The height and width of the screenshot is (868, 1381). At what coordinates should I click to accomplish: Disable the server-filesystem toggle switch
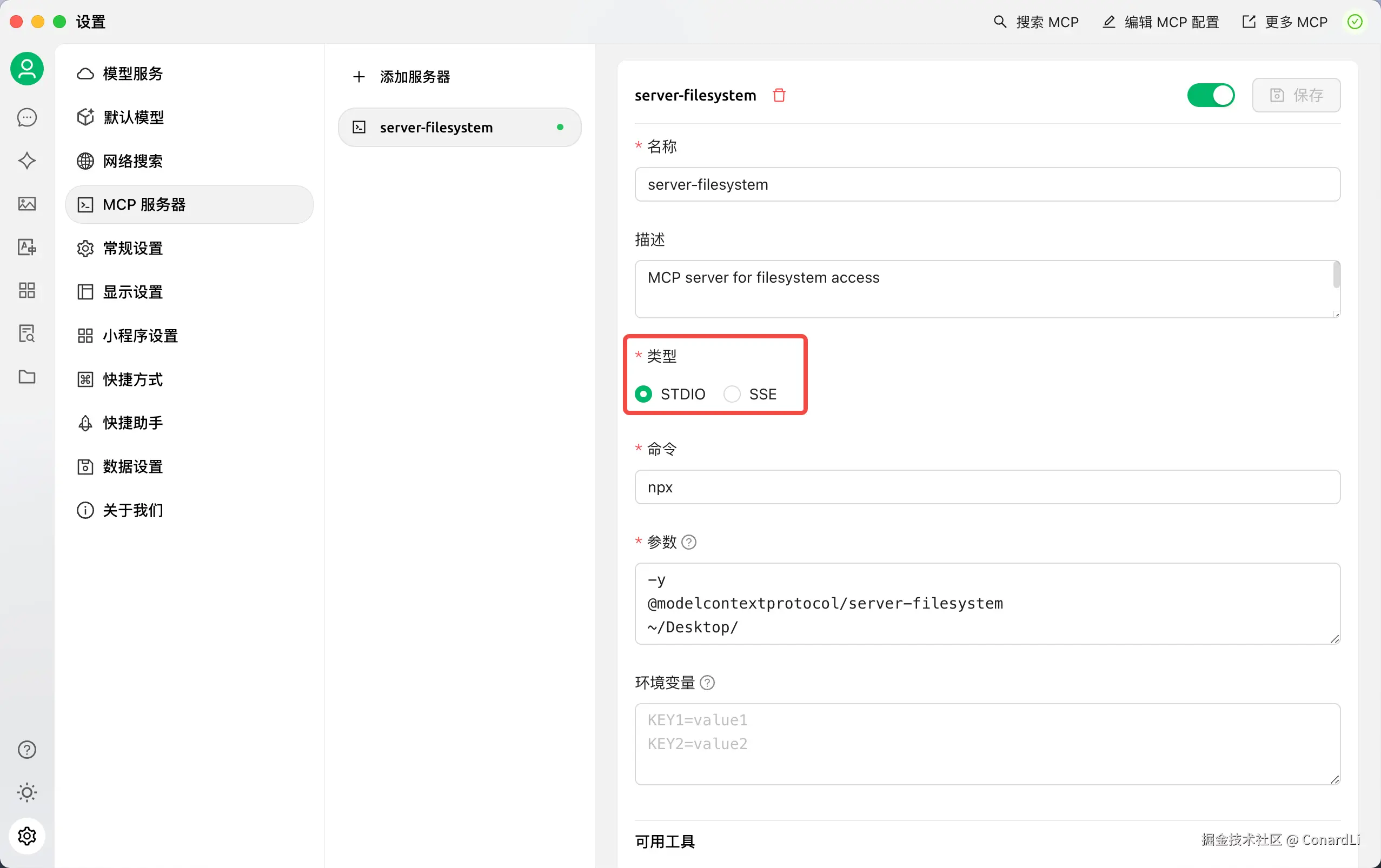coord(1210,95)
